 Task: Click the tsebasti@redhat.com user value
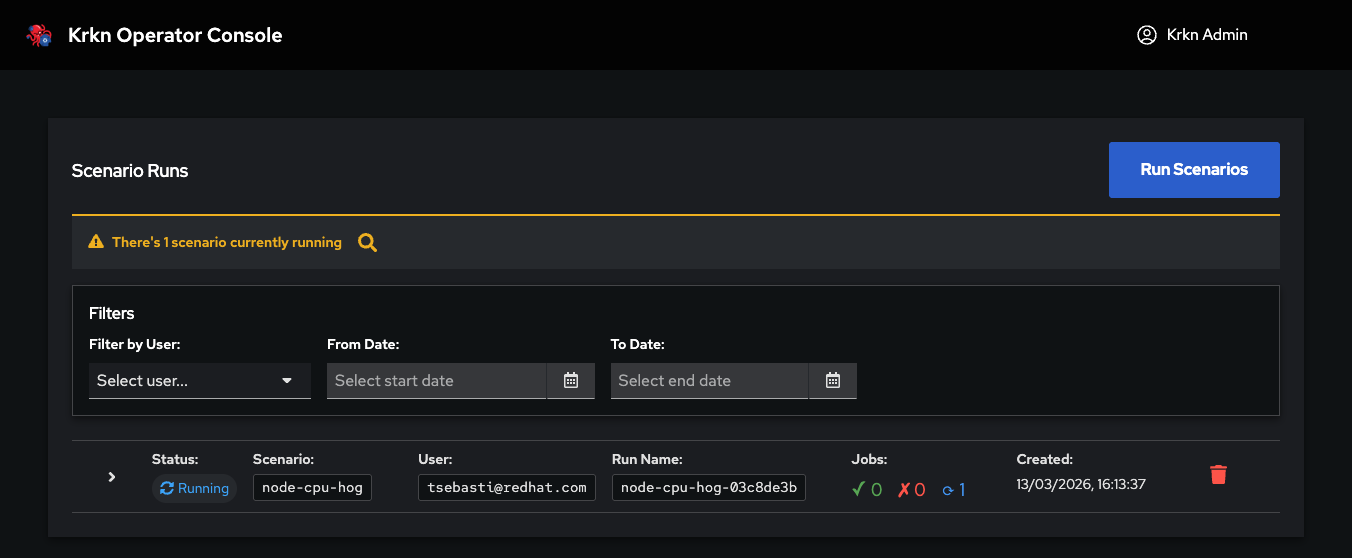pos(507,487)
